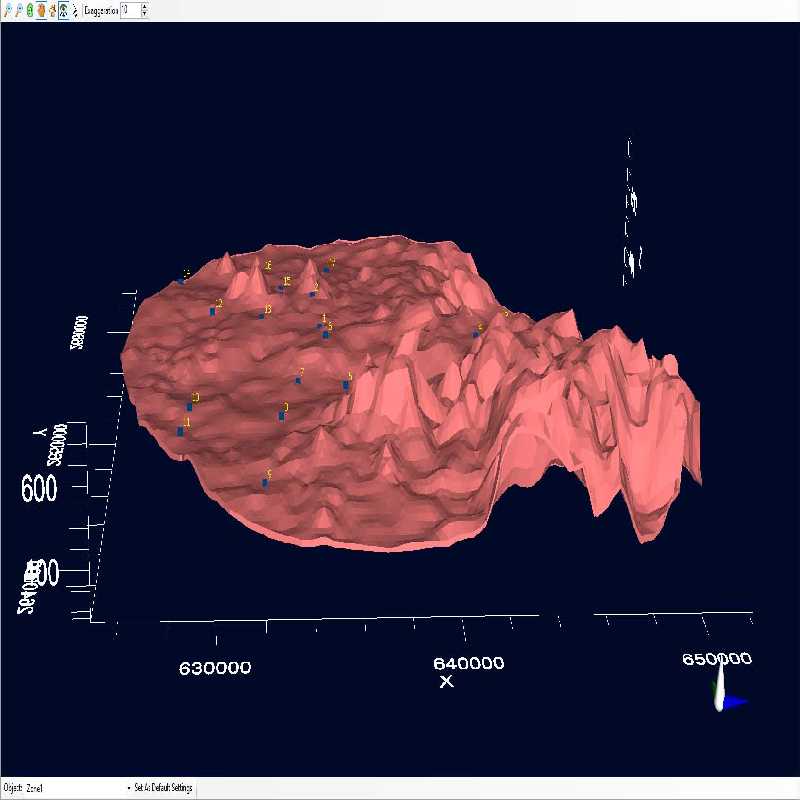Screen dimensions: 800x800
Task: Select the walking figure navigation icon
Action: tap(52, 10)
